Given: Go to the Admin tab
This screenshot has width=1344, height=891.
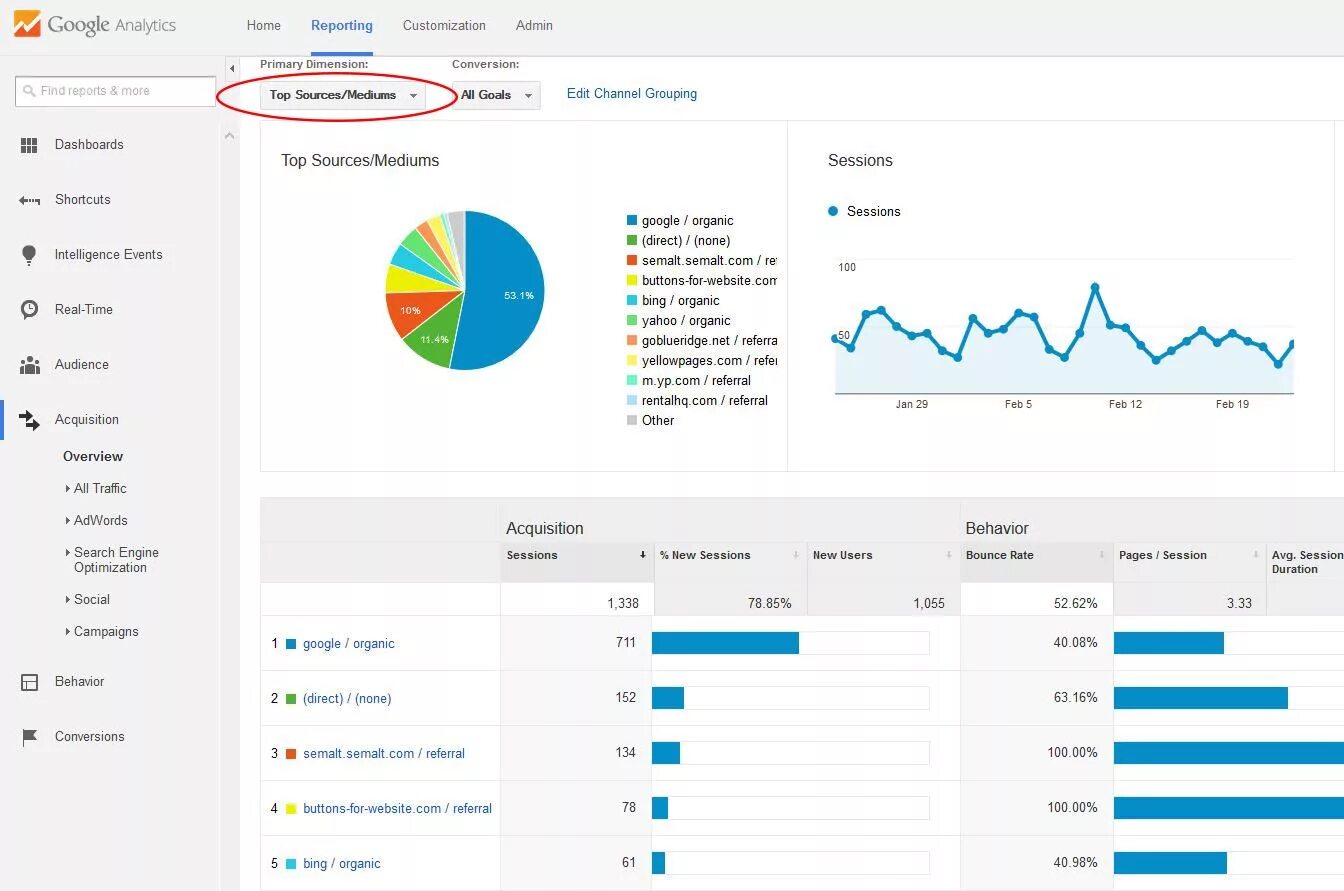Looking at the screenshot, I should tap(534, 26).
